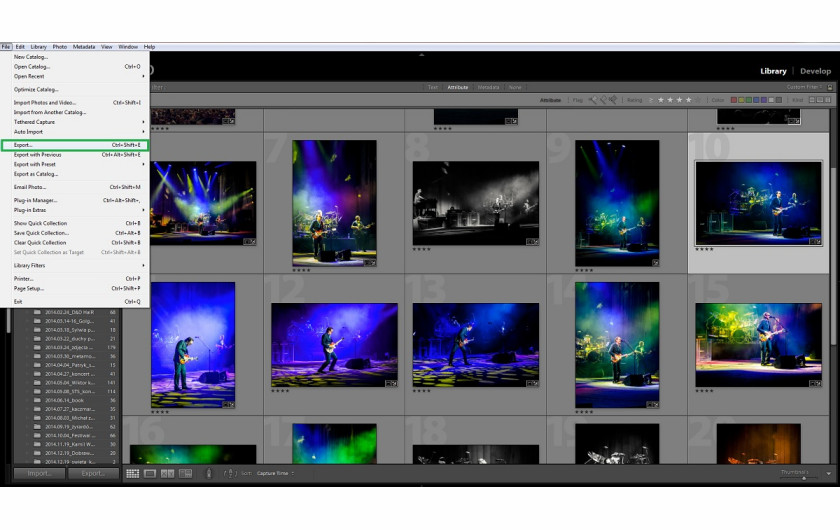Choose Exit from the File menu
The height and width of the screenshot is (530, 840).
[x=74, y=302]
